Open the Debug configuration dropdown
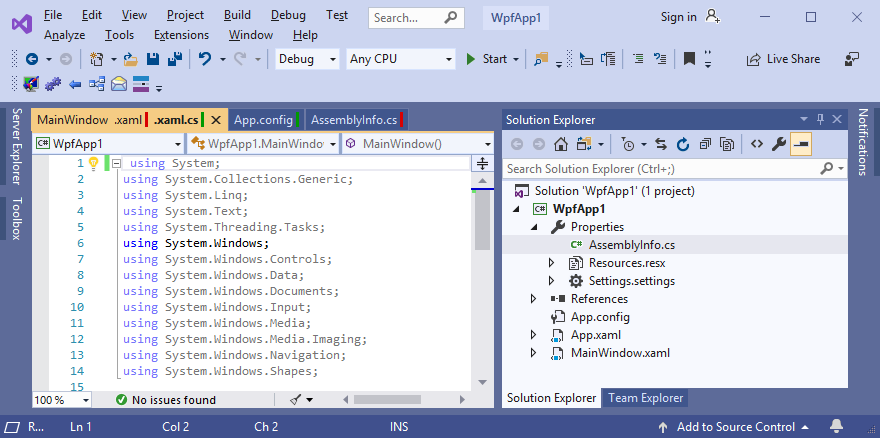Viewport: 880px width, 438px height. (306, 59)
